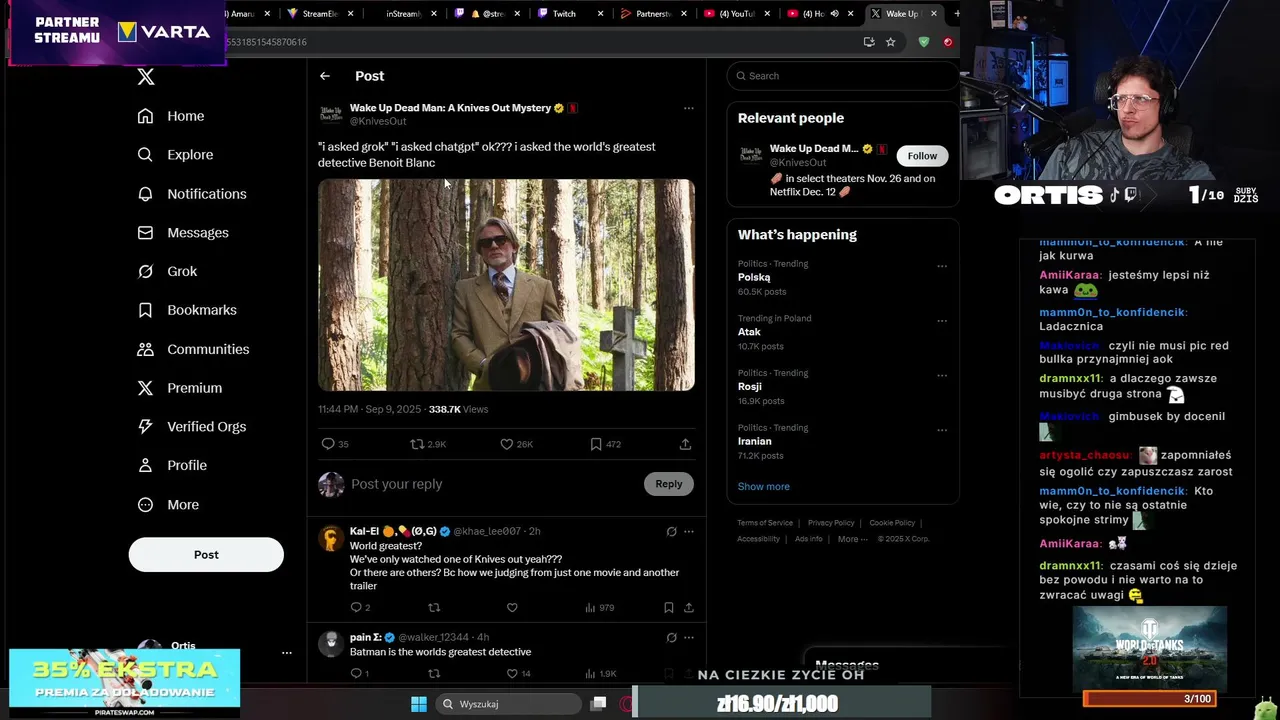This screenshot has width=1280, height=720.
Task: Open options for the Iranian trend
Action: pyautogui.click(x=941, y=431)
